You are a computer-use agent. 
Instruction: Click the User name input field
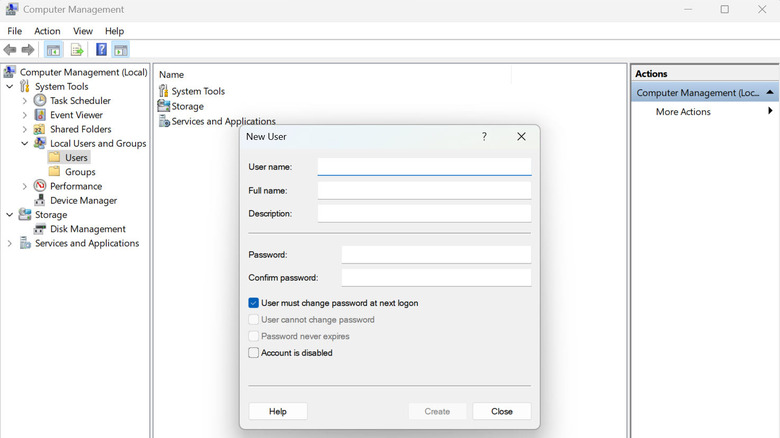click(x=424, y=167)
